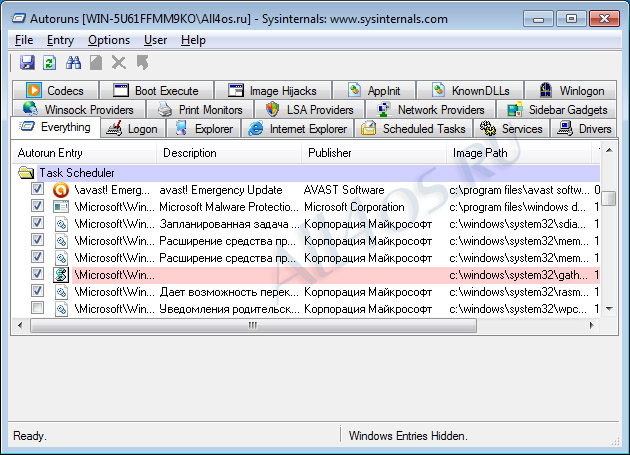
Task: Click the vertical scrollbar thumb
Action: coord(610,198)
